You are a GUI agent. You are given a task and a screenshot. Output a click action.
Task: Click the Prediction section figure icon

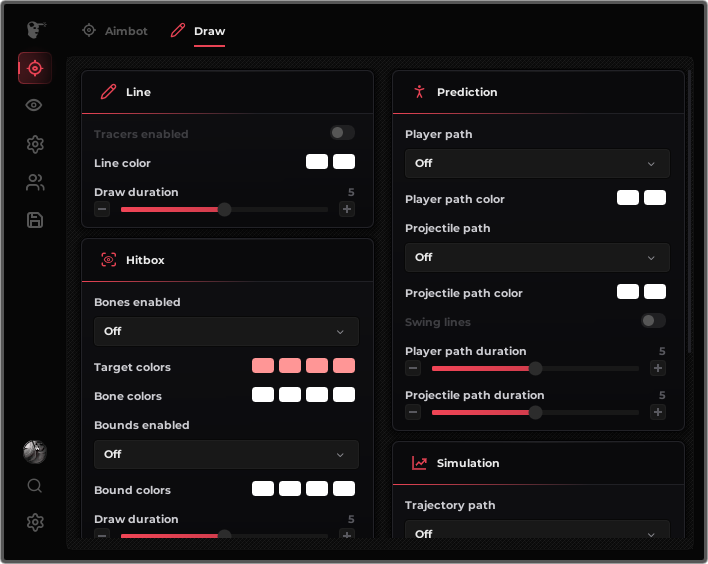pos(419,92)
